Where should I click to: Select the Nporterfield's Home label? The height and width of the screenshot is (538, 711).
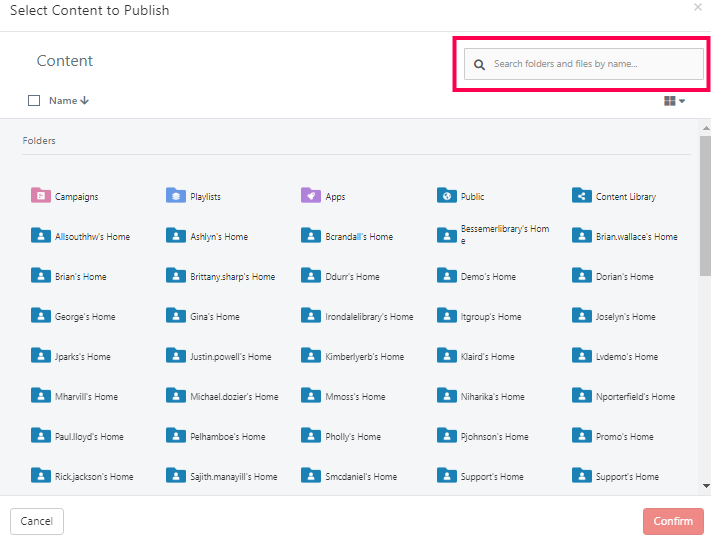[635, 396]
